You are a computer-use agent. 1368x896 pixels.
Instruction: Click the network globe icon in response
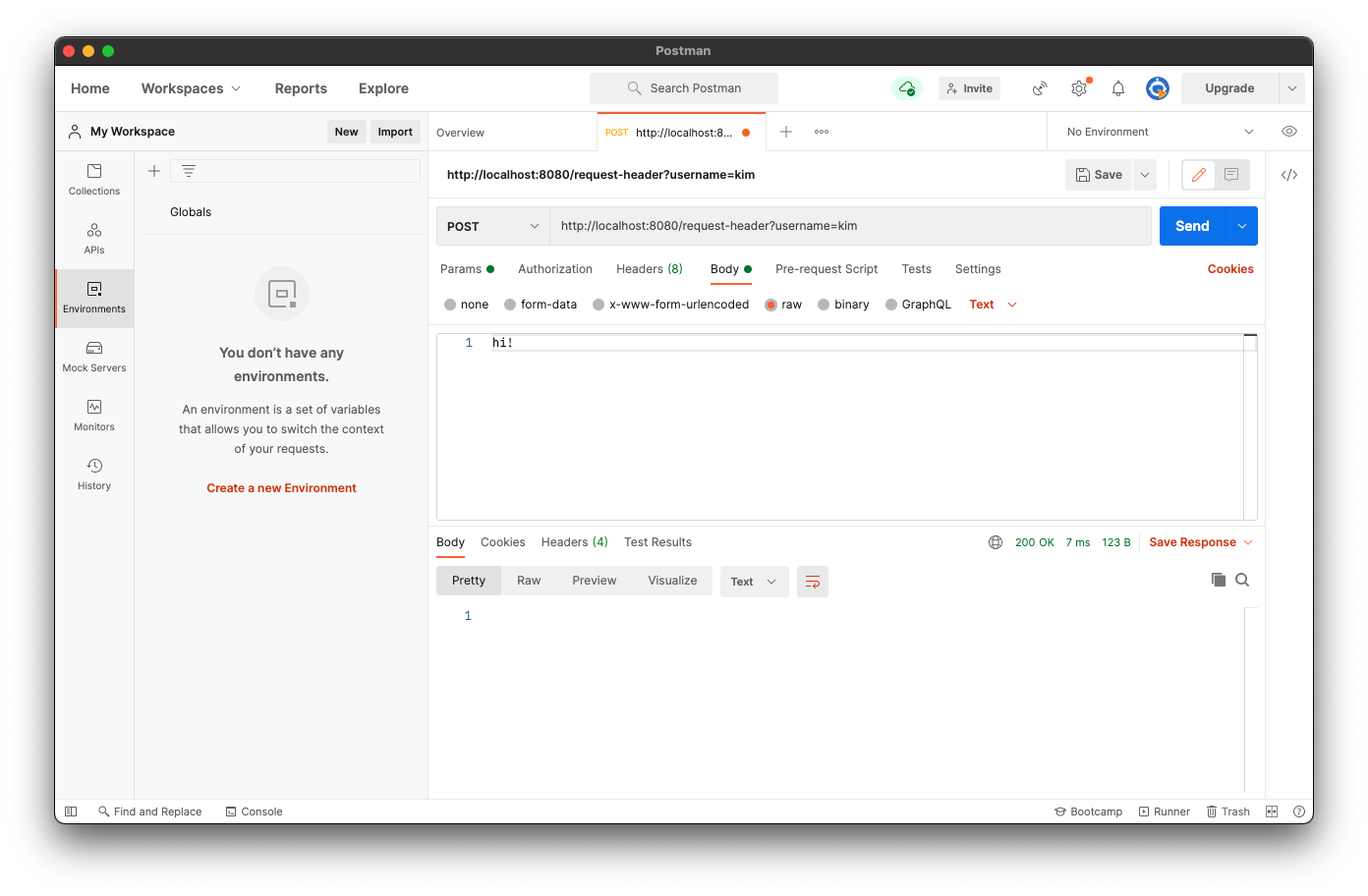(x=996, y=542)
